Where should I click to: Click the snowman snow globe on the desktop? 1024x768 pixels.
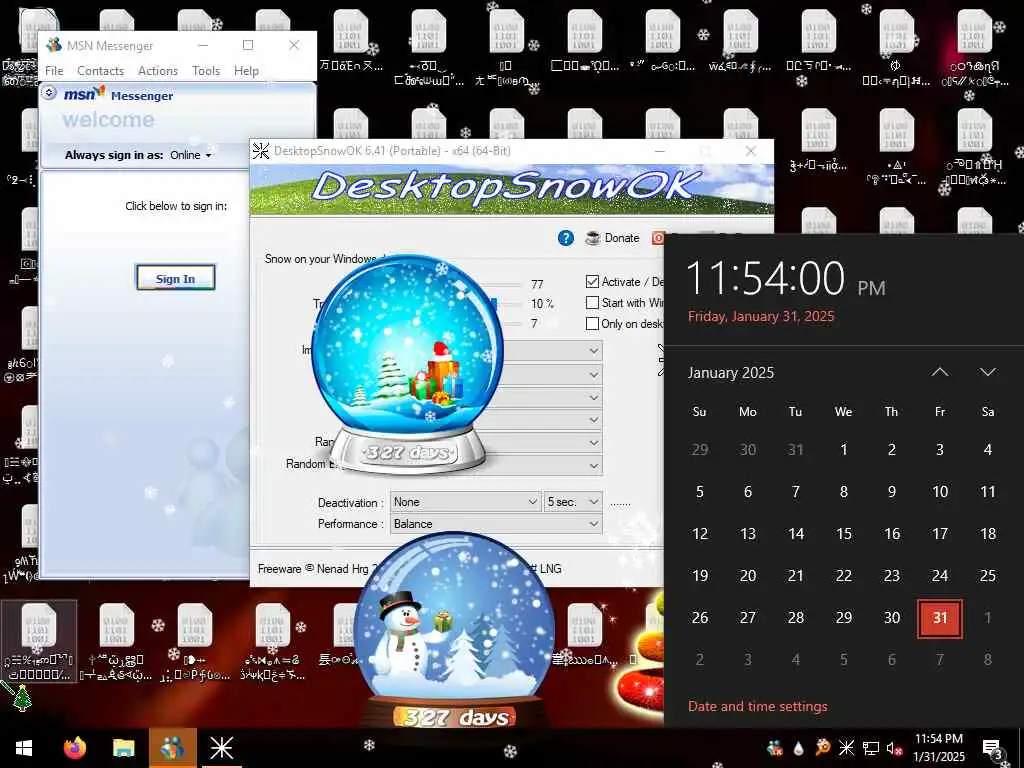point(456,630)
